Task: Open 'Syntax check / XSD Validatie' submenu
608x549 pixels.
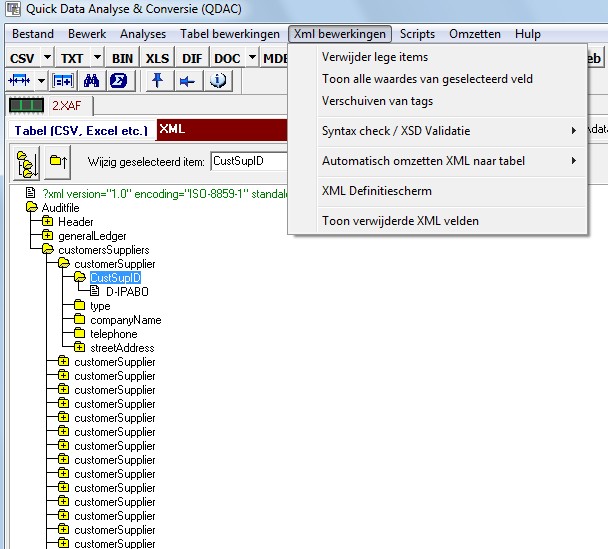Action: coord(395,131)
